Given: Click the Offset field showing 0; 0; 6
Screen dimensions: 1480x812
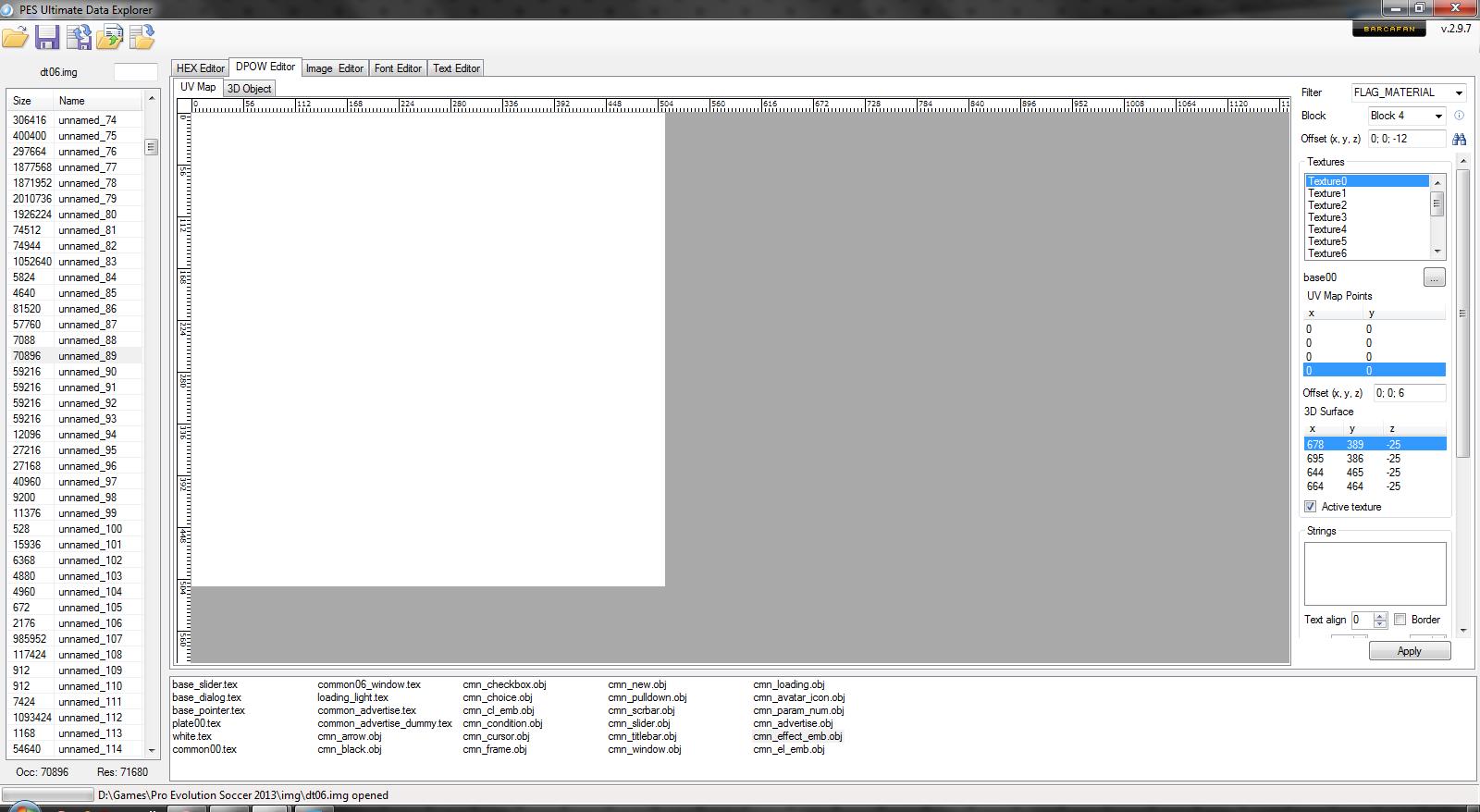Looking at the screenshot, I should tap(1410, 393).
